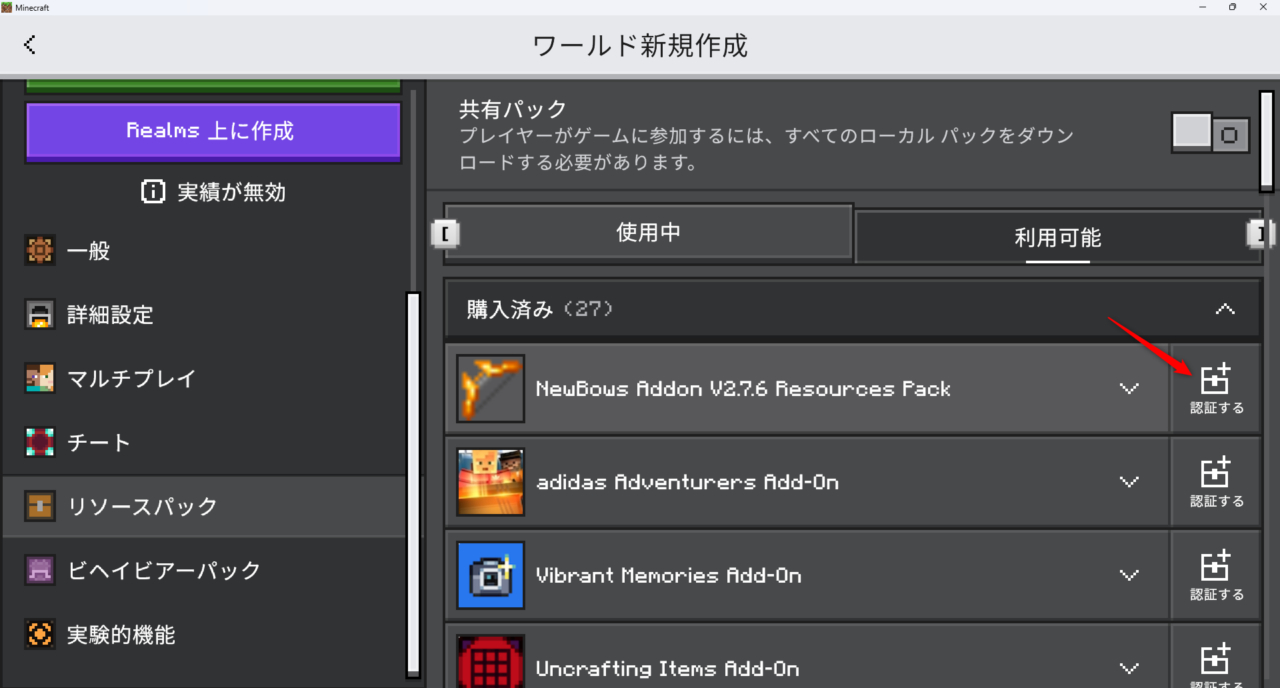
Task: Expand details for Uncrafting Items Add-On
Action: click(1130, 668)
